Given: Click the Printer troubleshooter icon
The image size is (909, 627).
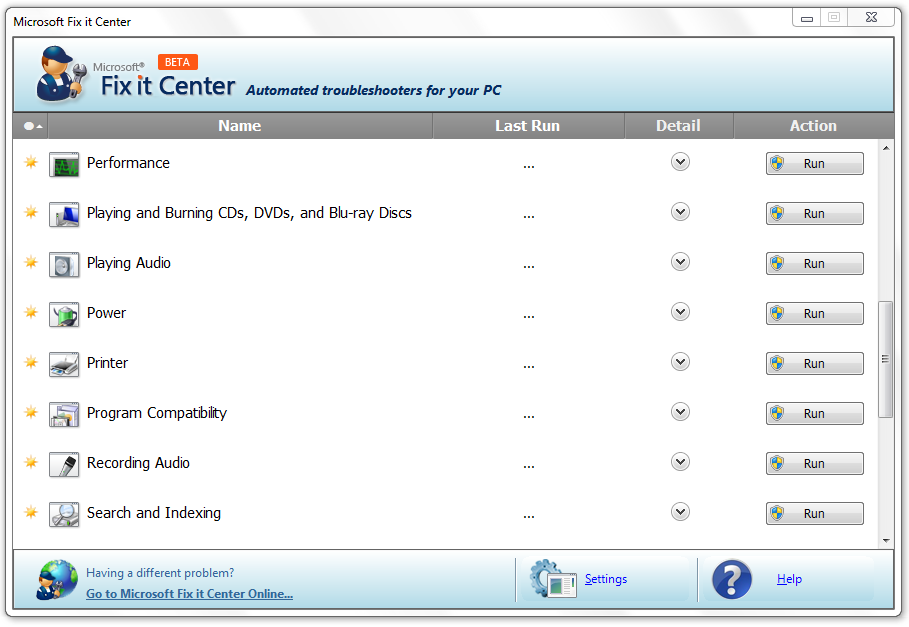Looking at the screenshot, I should [x=64, y=364].
